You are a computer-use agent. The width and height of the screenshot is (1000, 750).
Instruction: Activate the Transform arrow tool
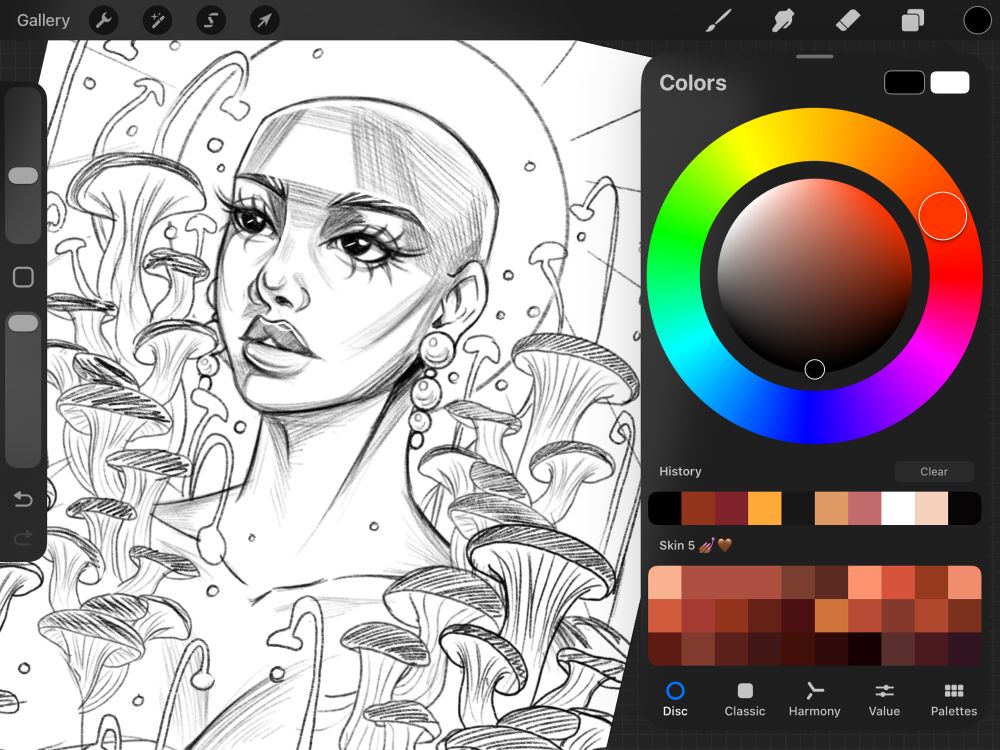pos(263,20)
